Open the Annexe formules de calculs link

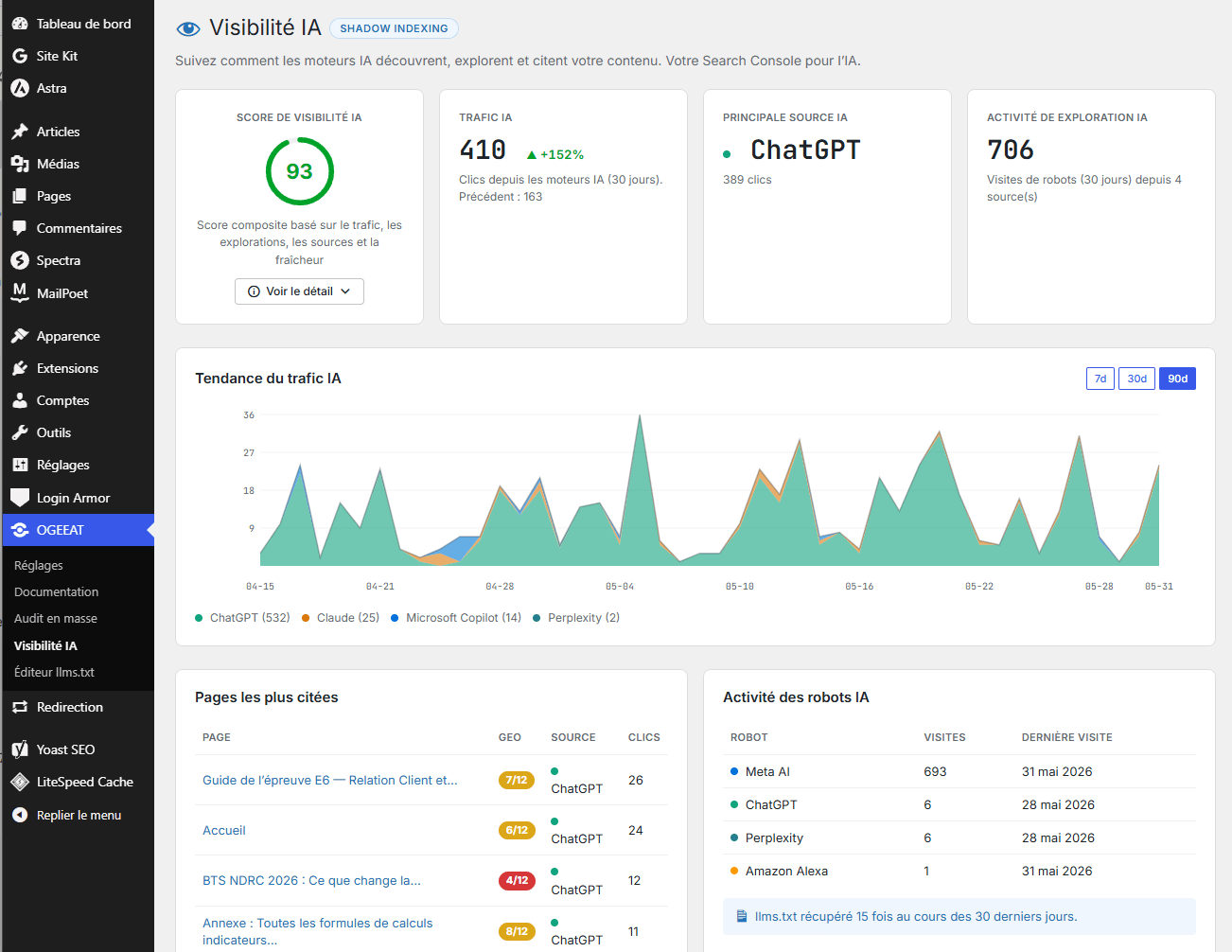pos(318,931)
